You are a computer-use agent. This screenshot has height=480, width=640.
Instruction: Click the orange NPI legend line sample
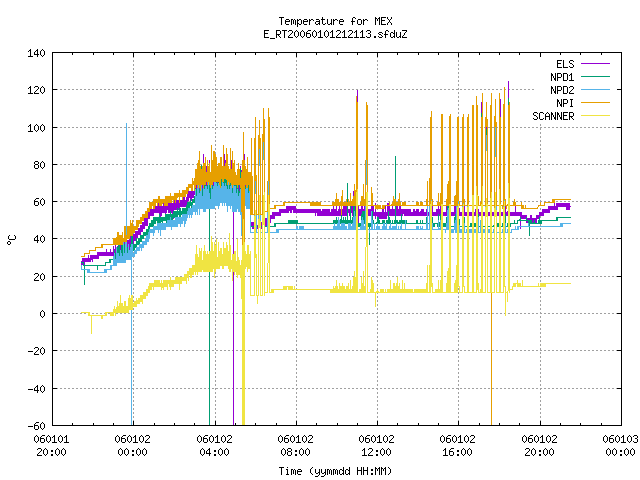click(595, 102)
